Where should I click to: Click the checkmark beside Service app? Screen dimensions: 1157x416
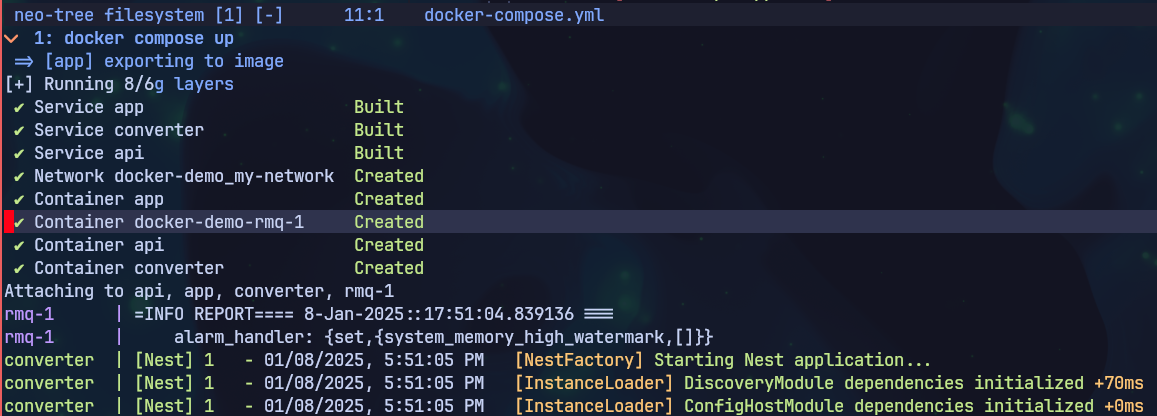tap(18, 108)
